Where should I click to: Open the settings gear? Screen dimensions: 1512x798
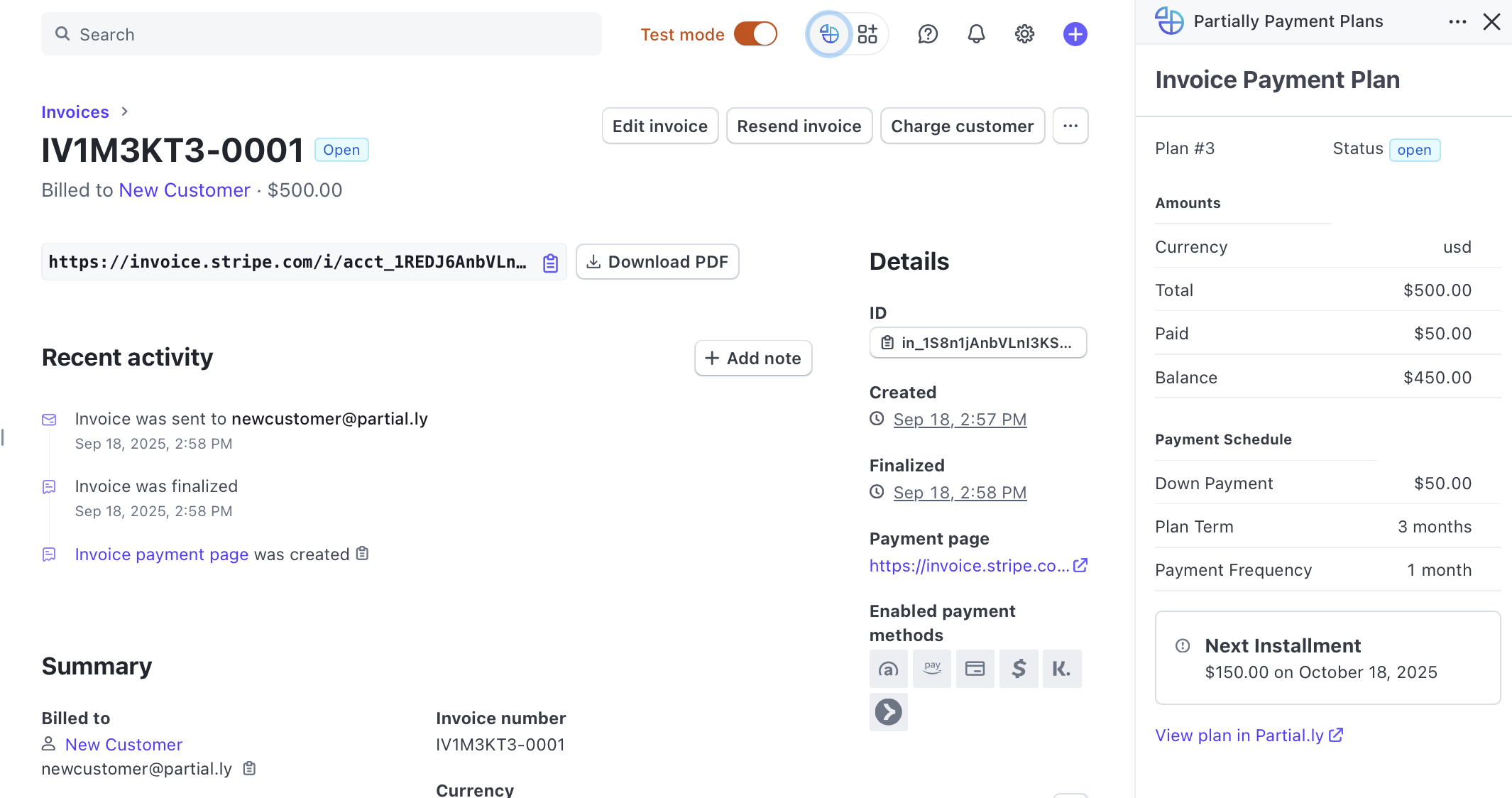1024,34
